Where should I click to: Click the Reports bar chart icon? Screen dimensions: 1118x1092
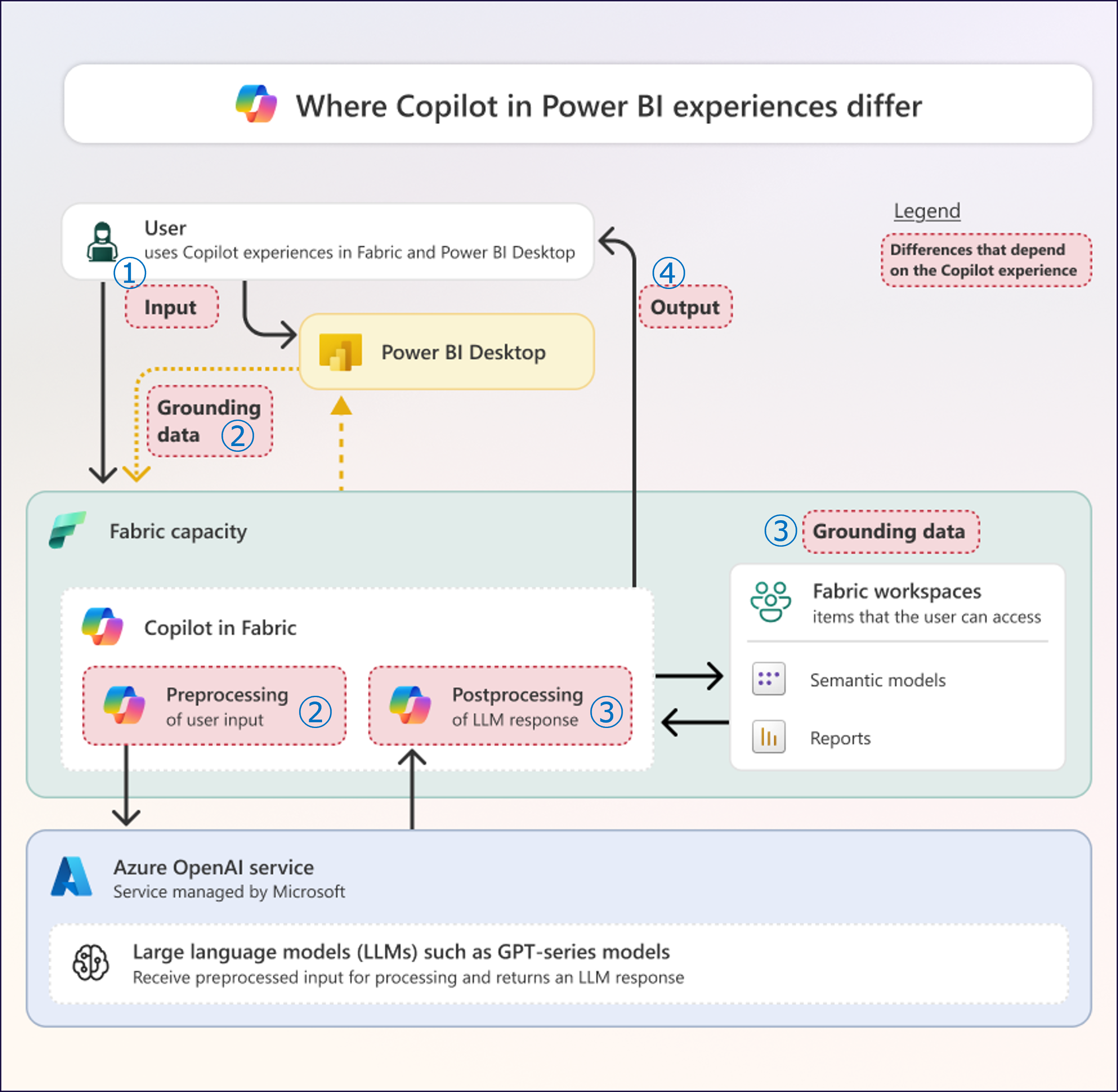click(769, 737)
